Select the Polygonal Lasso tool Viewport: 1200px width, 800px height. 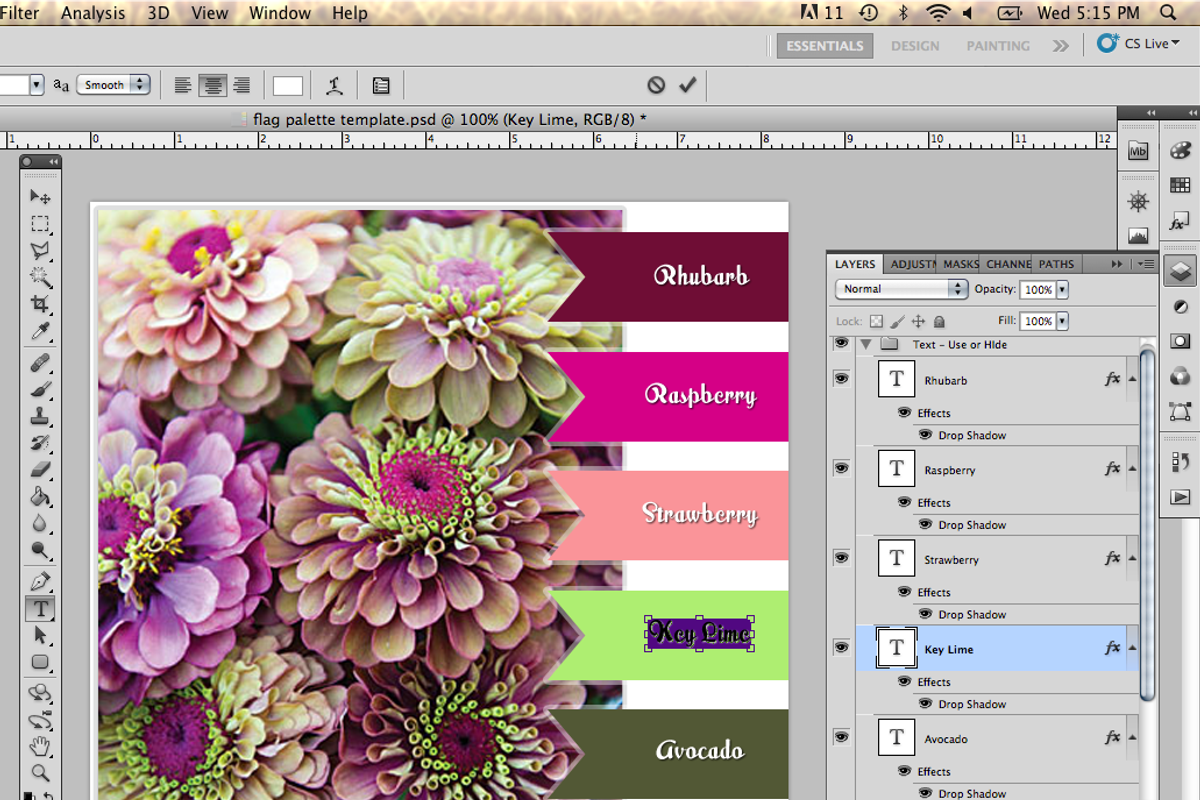[41, 250]
